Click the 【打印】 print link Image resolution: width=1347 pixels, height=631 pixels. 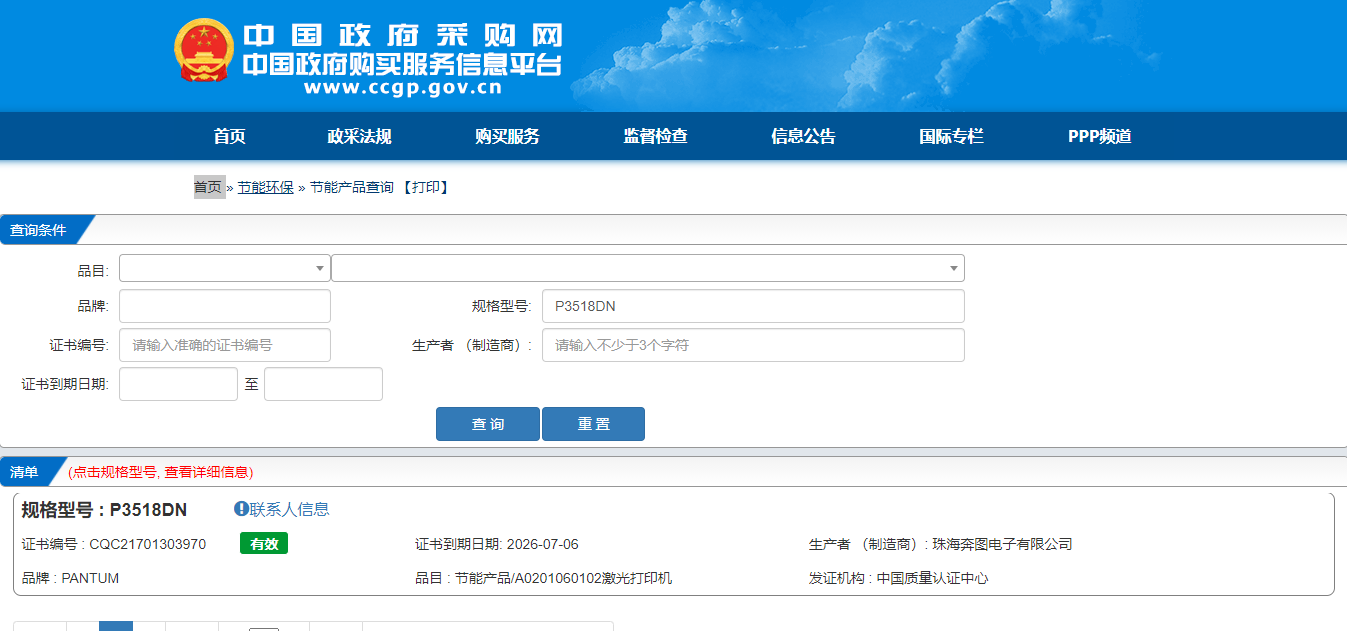(425, 187)
